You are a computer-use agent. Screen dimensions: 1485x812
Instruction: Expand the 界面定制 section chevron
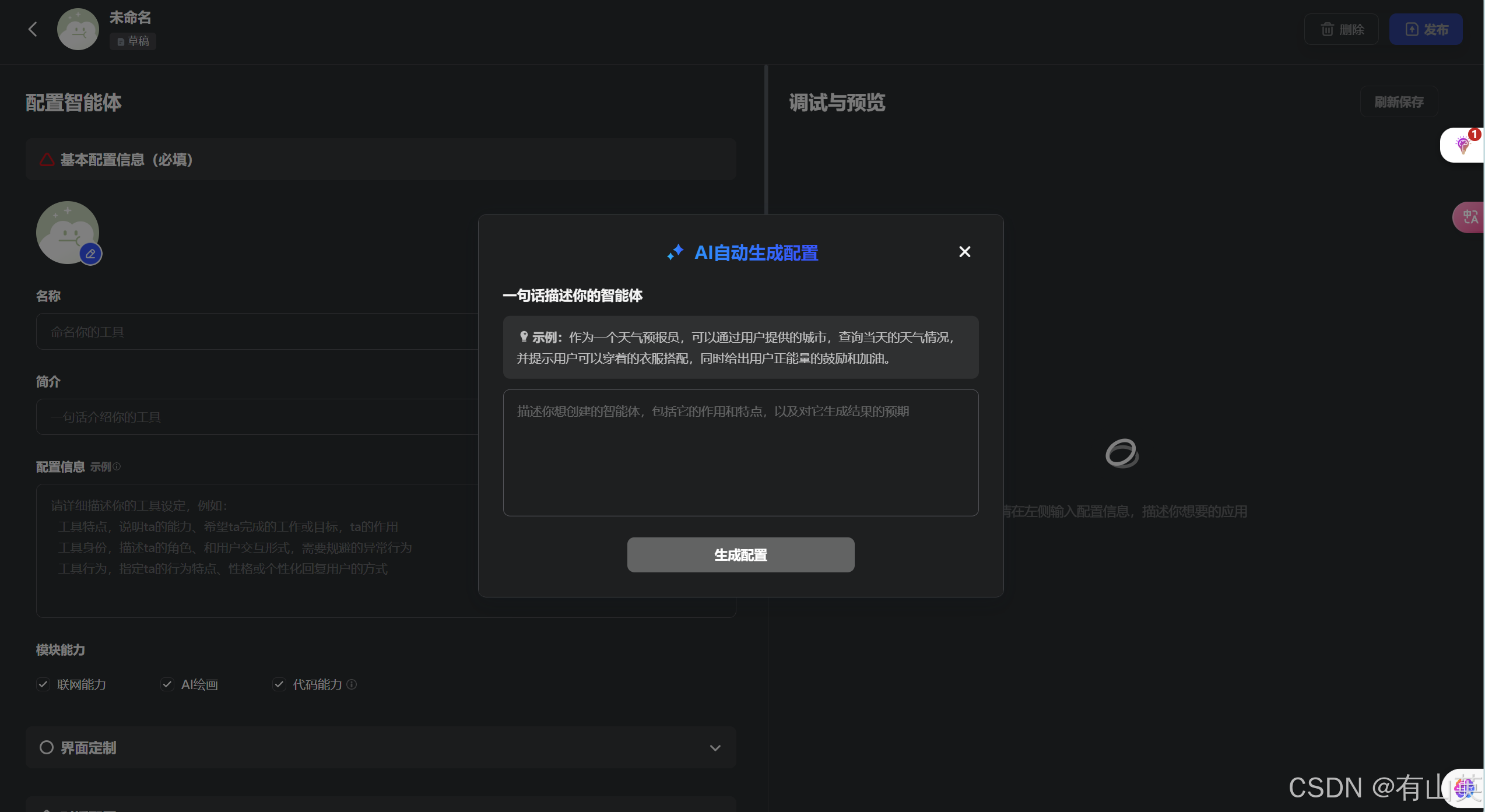point(715,748)
